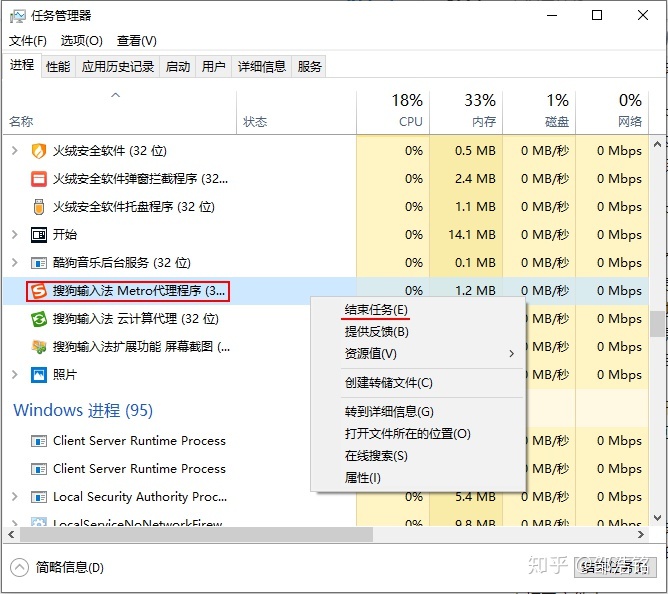This screenshot has height=594, width=668.
Task: Maximize the Task Manager window
Action: pos(597,15)
